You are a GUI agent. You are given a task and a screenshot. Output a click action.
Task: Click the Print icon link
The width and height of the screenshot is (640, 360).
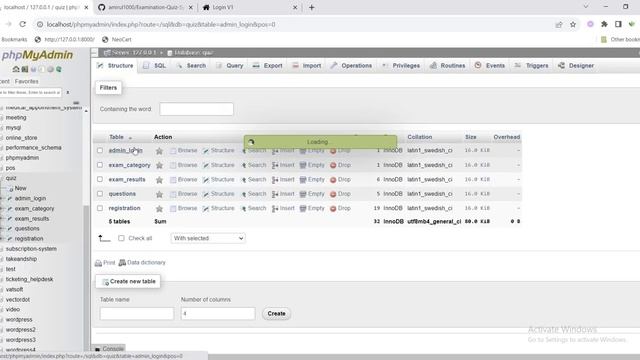105,262
